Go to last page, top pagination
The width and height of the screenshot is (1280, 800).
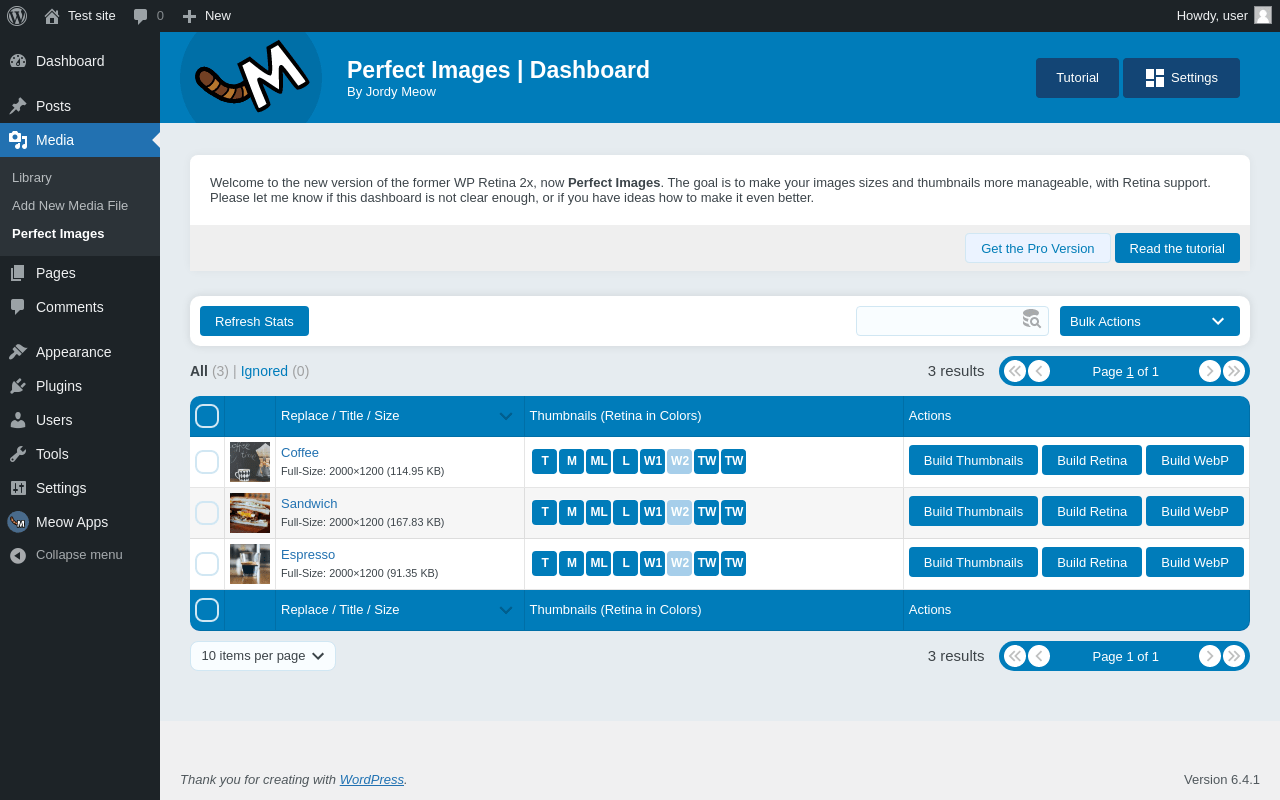pyautogui.click(x=1234, y=371)
